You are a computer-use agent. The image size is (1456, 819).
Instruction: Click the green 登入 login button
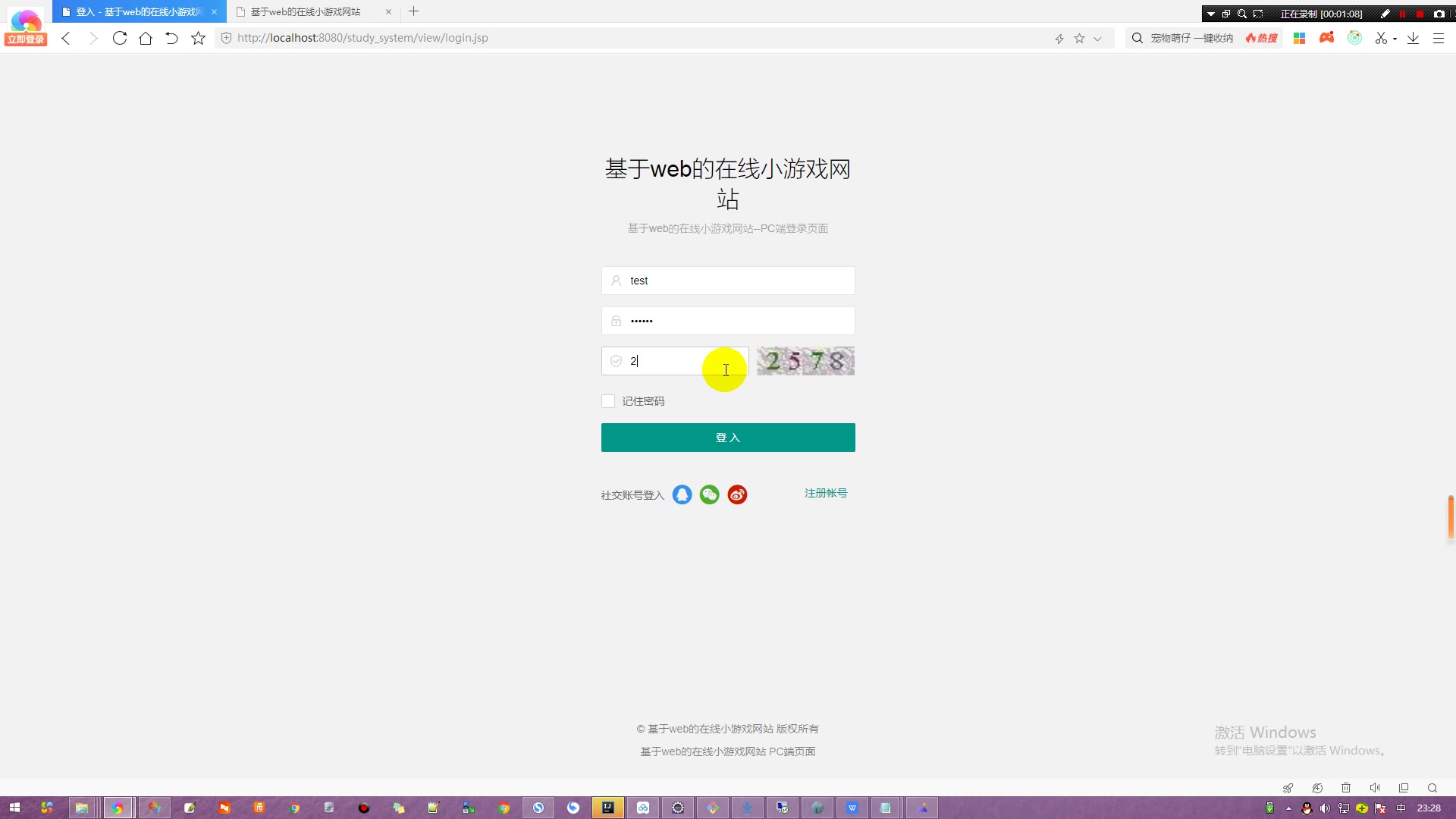728,438
